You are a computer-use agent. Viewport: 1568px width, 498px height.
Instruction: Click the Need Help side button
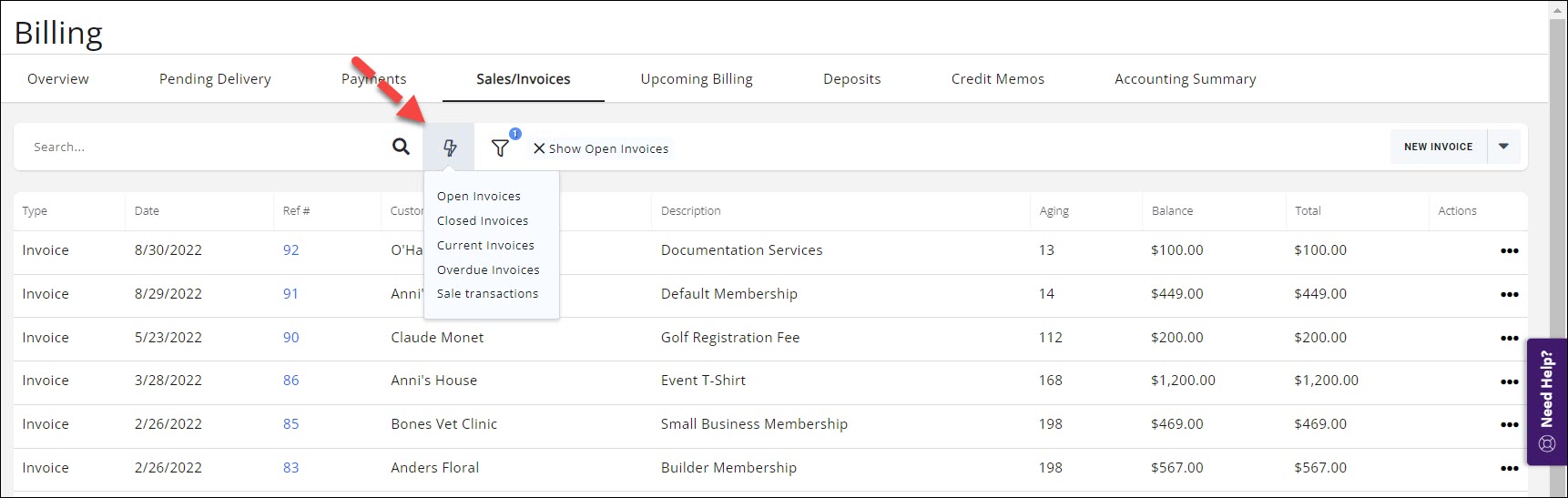1546,401
